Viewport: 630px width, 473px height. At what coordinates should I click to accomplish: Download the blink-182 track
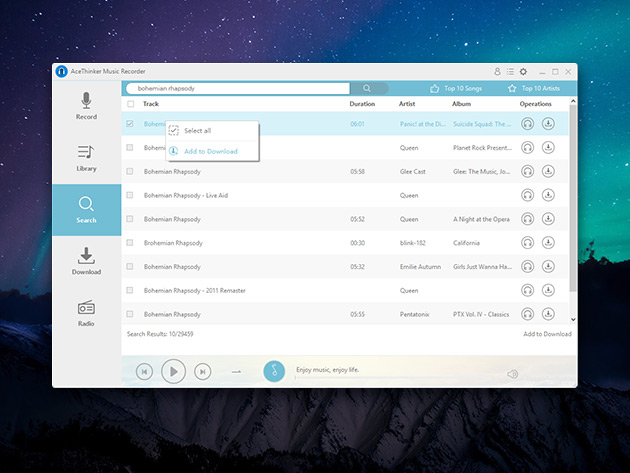click(x=548, y=242)
